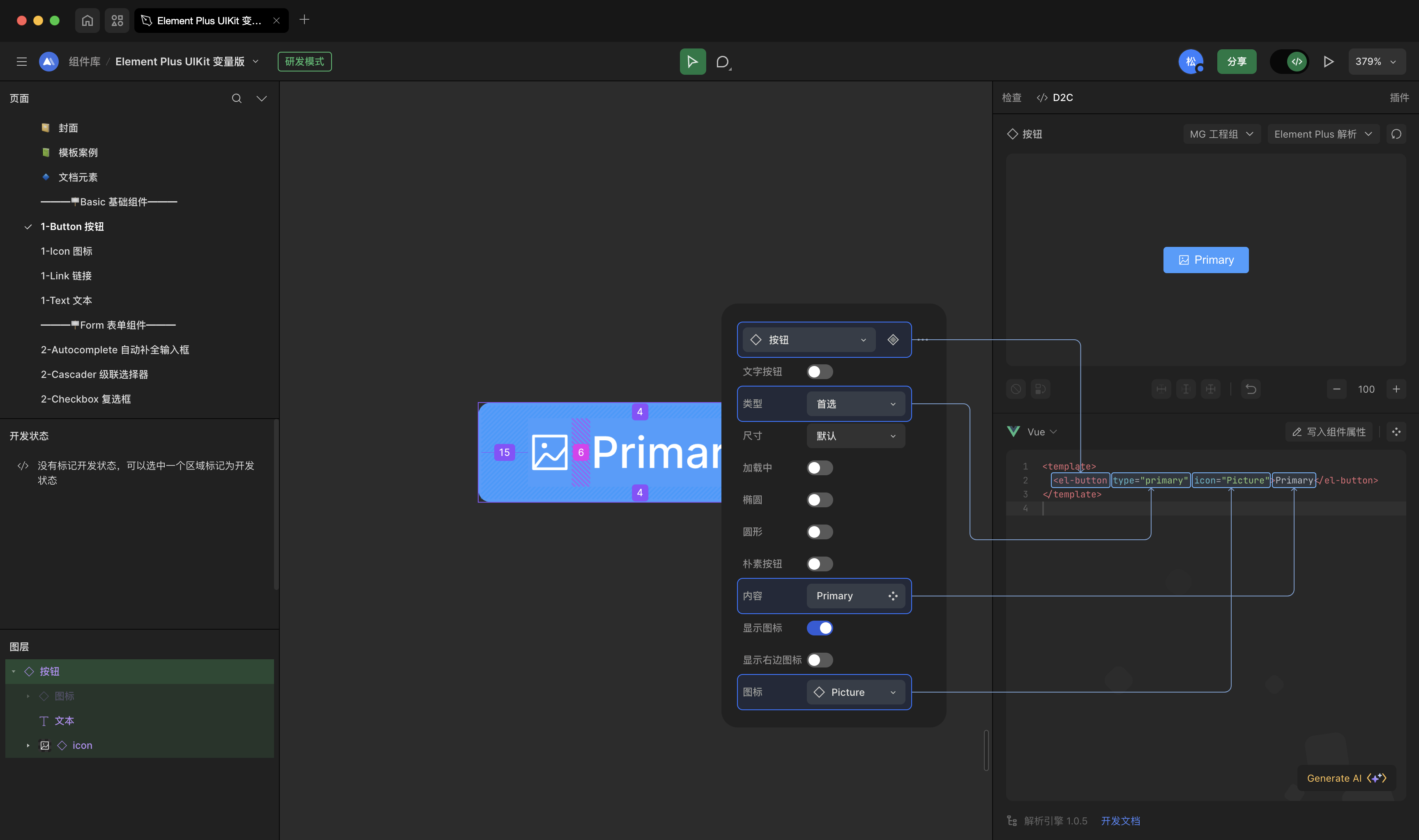Viewport: 1419px width, 840px height.
Task: Click the refresh icon beside Element Plus 解析
Action: (x=1396, y=134)
